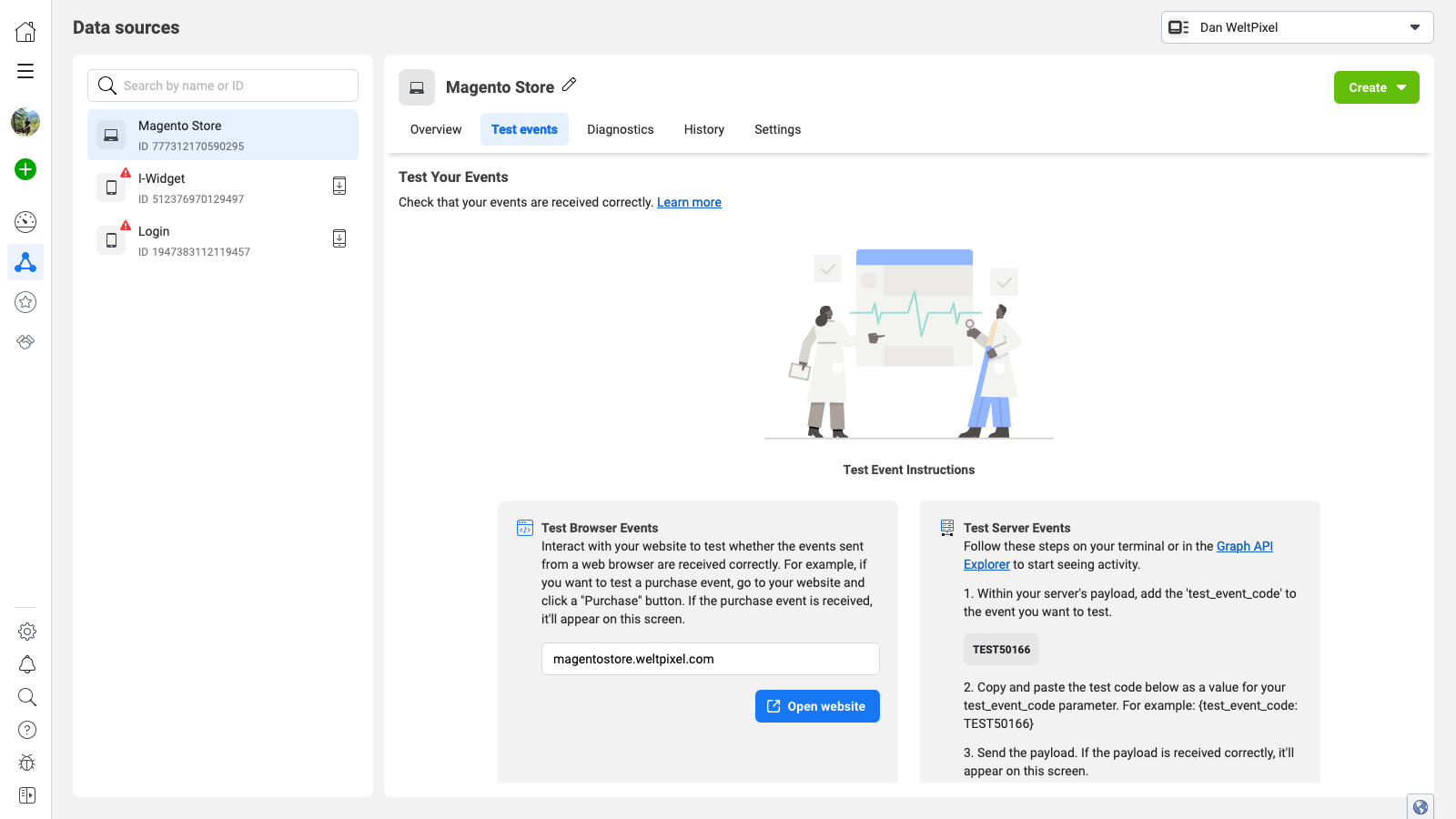
Task: Switch to the Overview tab
Action: coord(436,129)
